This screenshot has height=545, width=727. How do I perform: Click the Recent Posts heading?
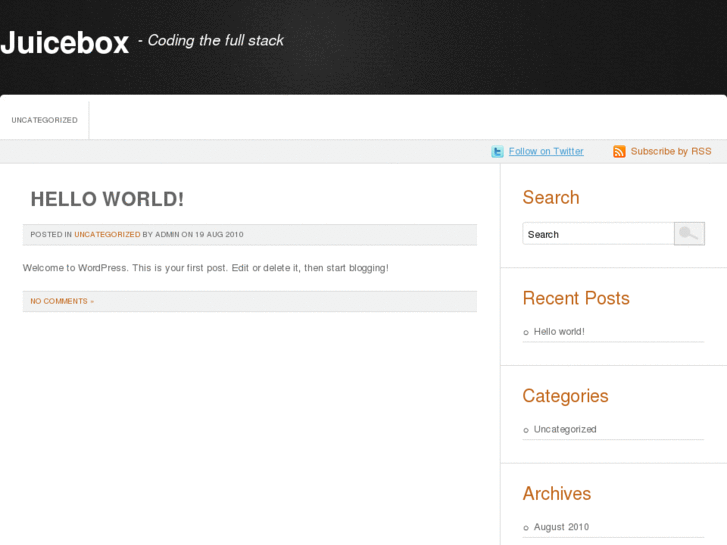[x=576, y=298]
